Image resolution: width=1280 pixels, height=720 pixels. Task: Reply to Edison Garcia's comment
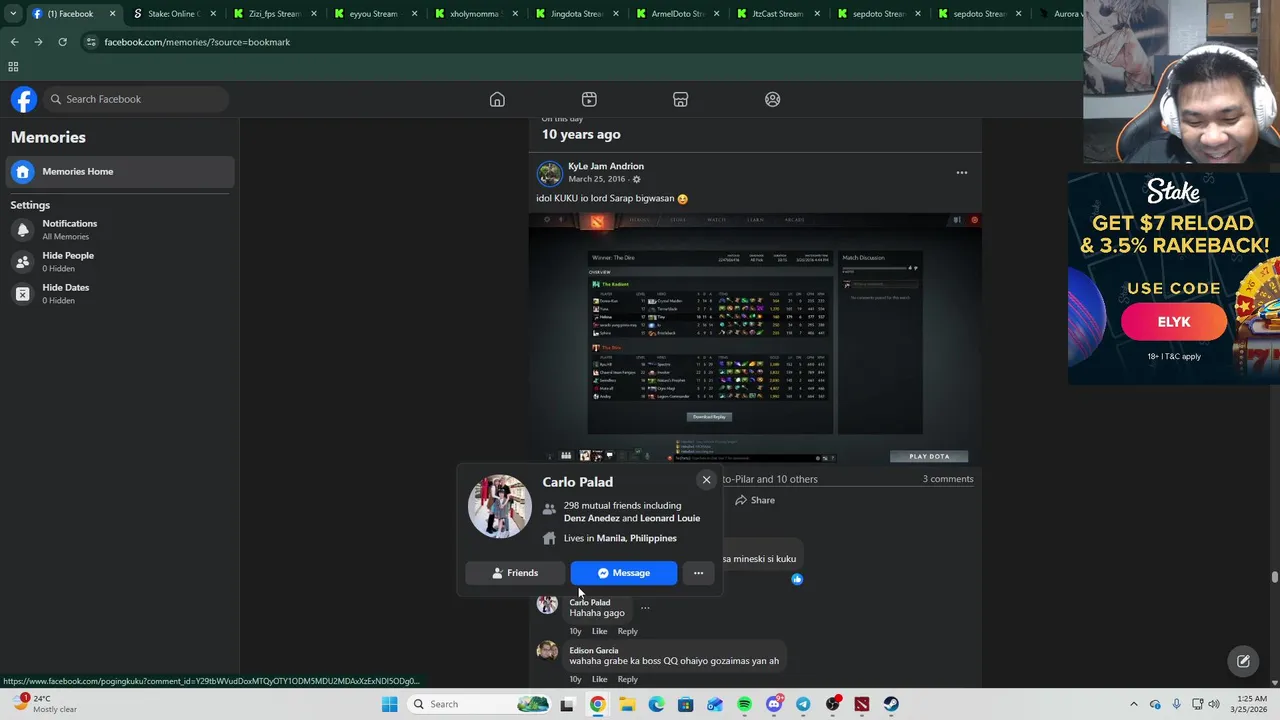pyautogui.click(x=627, y=679)
